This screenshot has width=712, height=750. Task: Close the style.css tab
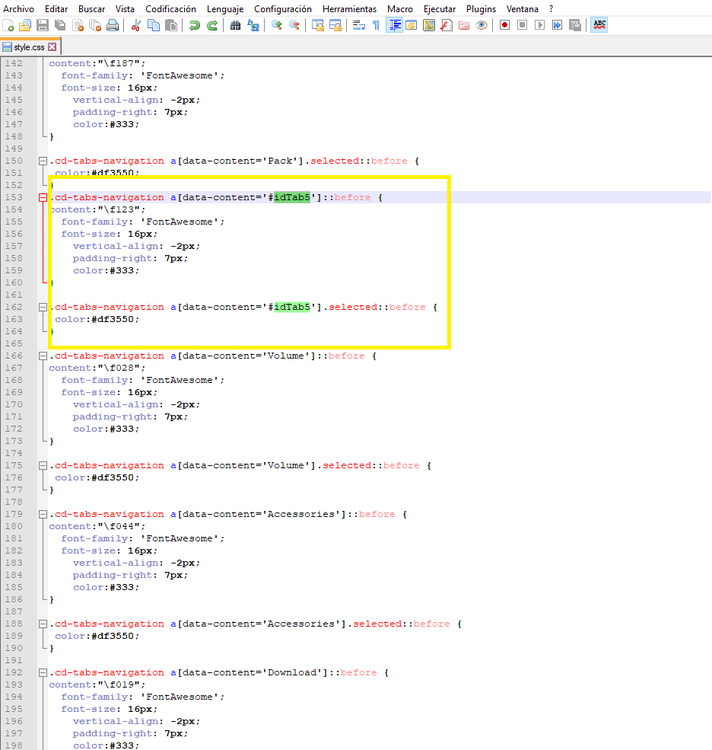tap(53, 47)
